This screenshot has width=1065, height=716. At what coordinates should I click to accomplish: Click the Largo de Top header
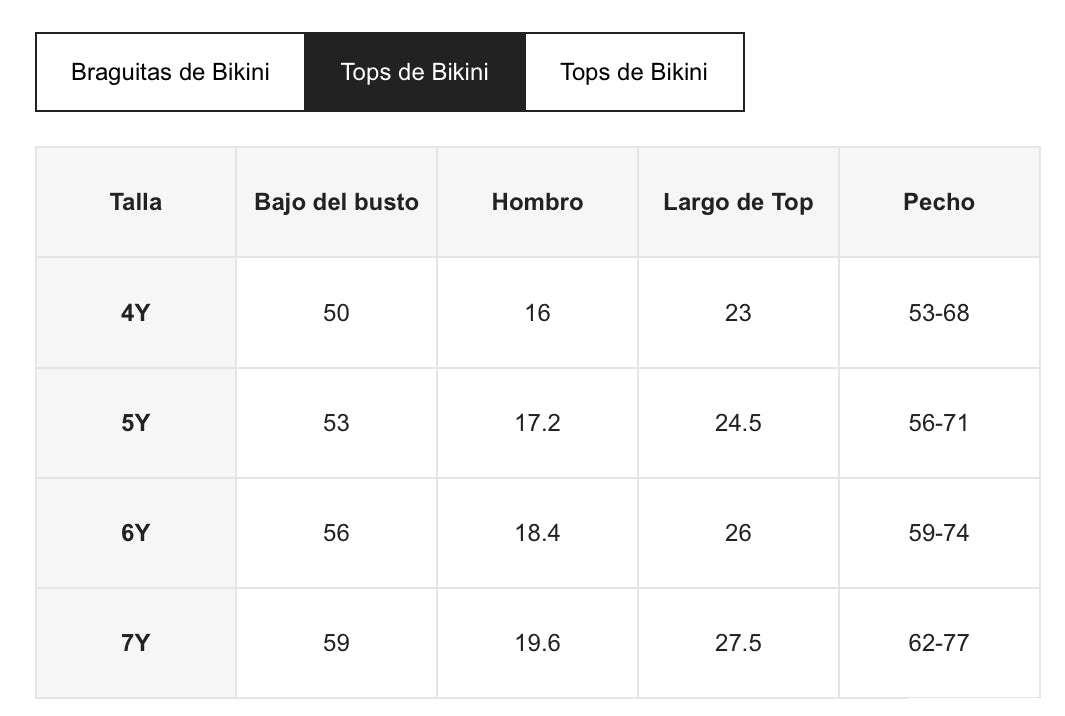point(738,202)
